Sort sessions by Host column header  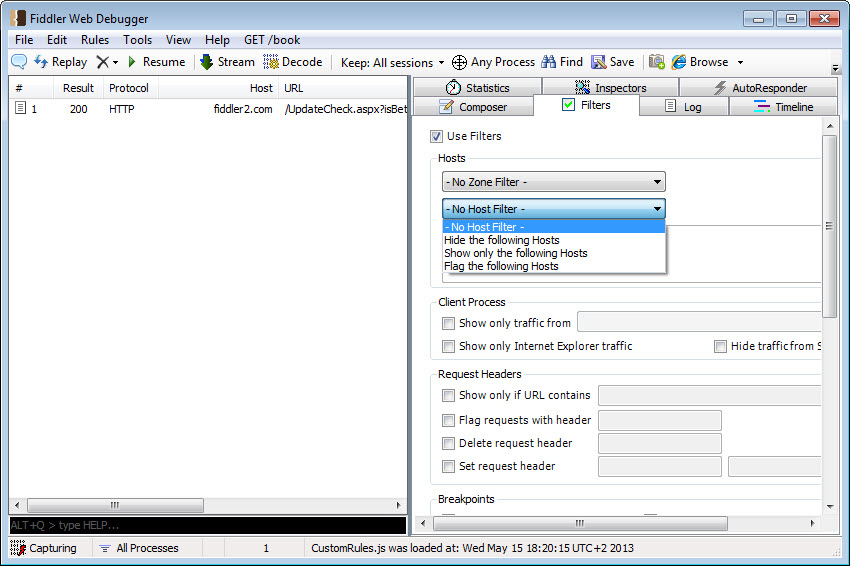pyautogui.click(x=218, y=88)
